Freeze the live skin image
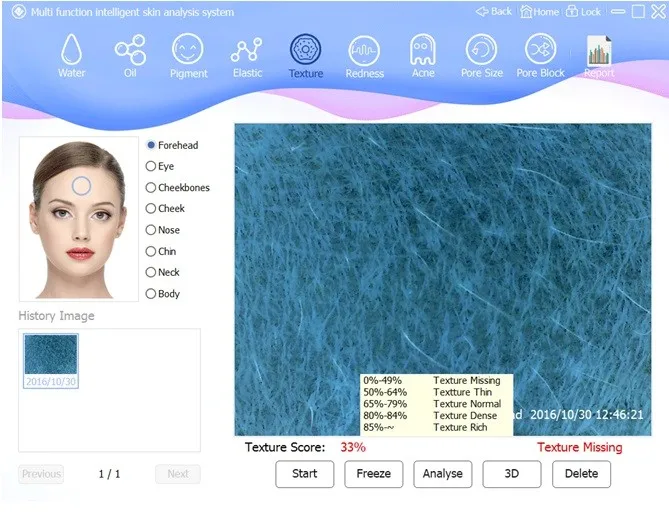This screenshot has height=512, width=669. pyautogui.click(x=373, y=474)
